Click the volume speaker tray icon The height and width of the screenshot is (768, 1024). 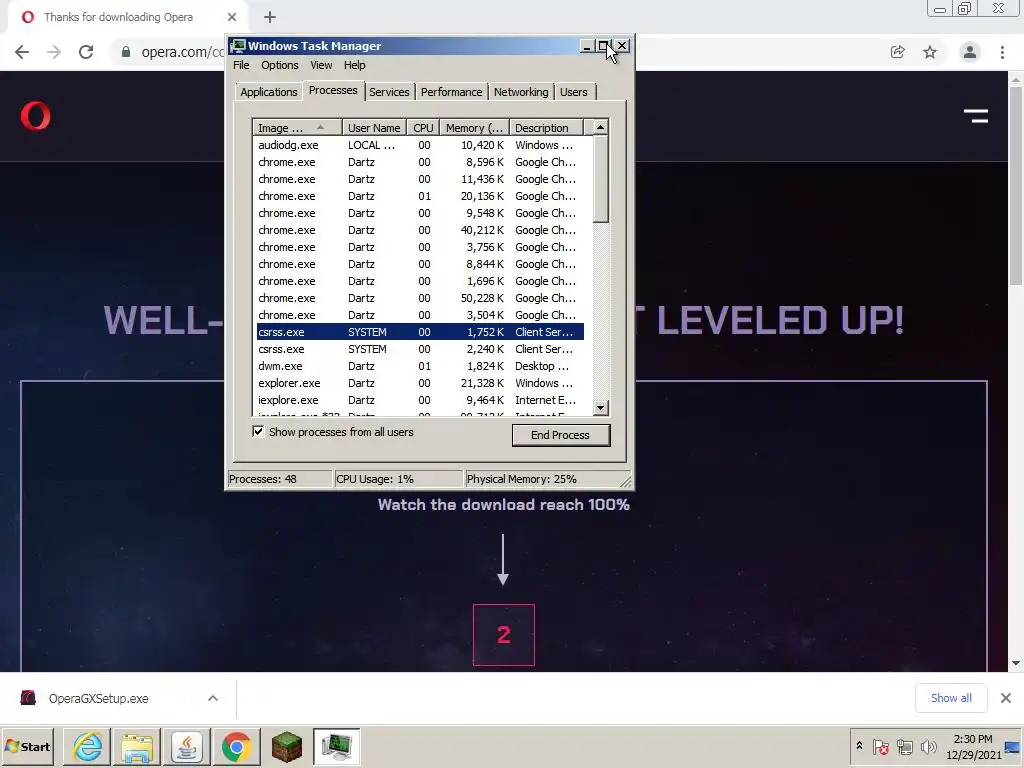pyautogui.click(x=928, y=746)
